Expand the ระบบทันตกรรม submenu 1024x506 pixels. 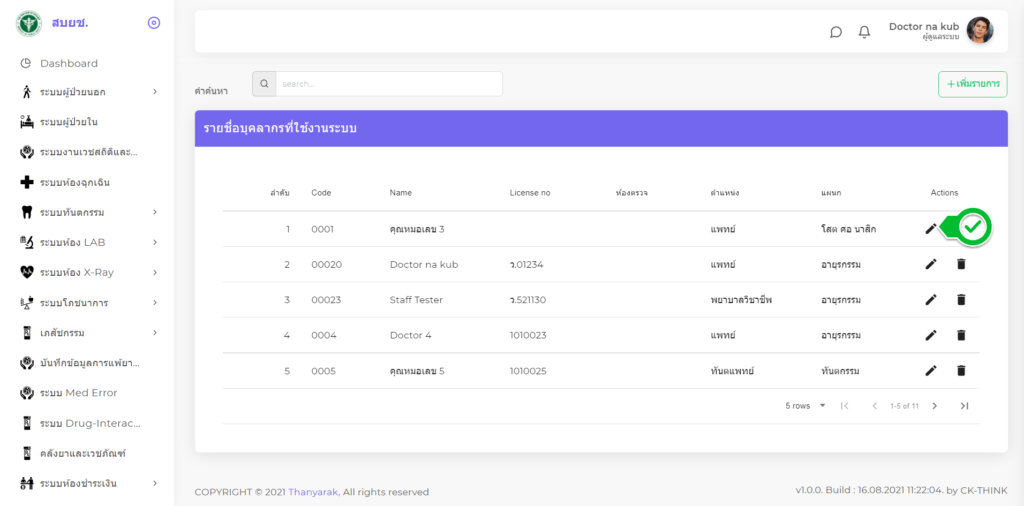coord(88,212)
